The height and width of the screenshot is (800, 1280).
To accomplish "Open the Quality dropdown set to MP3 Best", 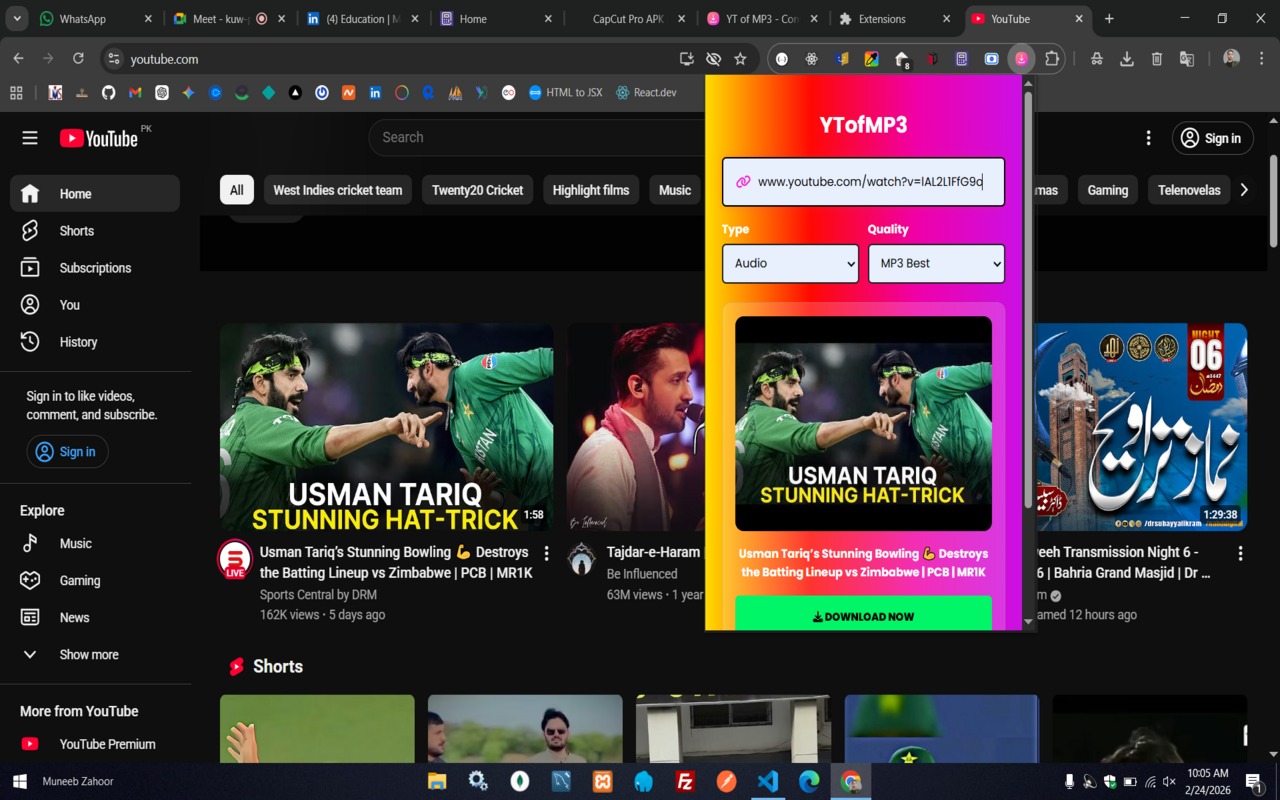I will click(936, 263).
